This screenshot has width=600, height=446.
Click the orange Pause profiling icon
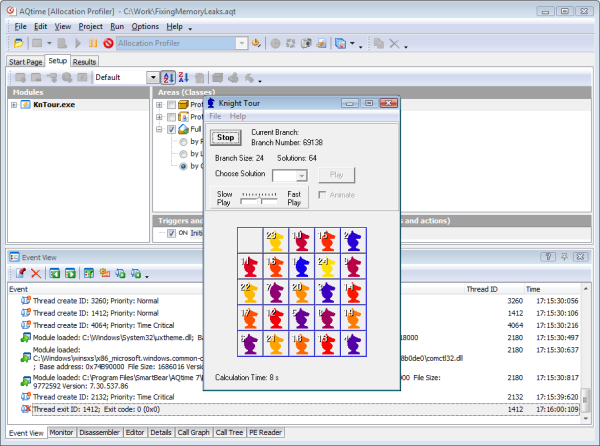tap(93, 43)
